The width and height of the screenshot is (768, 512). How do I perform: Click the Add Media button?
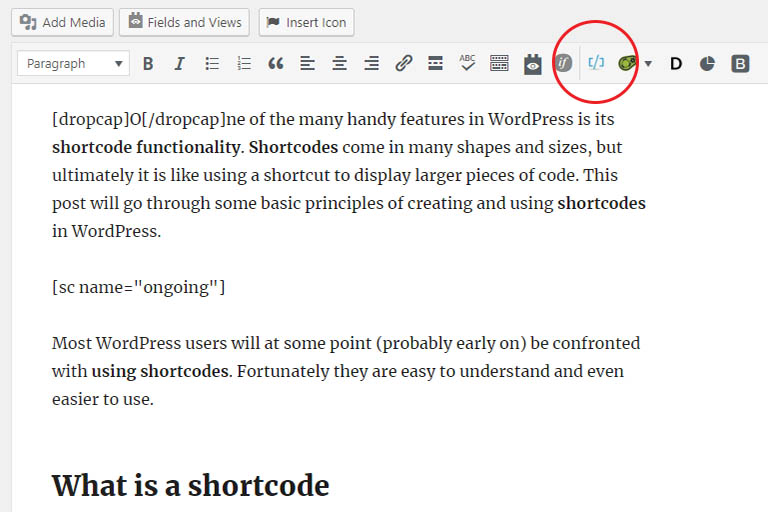62,23
